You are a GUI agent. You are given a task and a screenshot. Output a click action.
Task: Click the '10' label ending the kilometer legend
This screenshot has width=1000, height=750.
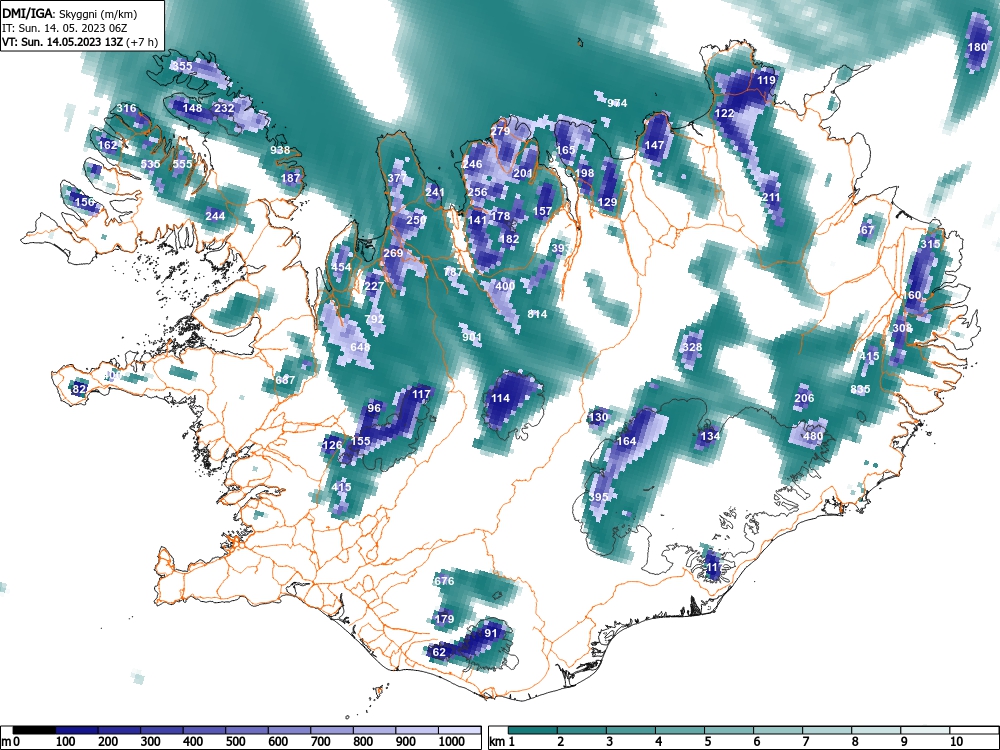[x=955, y=742]
